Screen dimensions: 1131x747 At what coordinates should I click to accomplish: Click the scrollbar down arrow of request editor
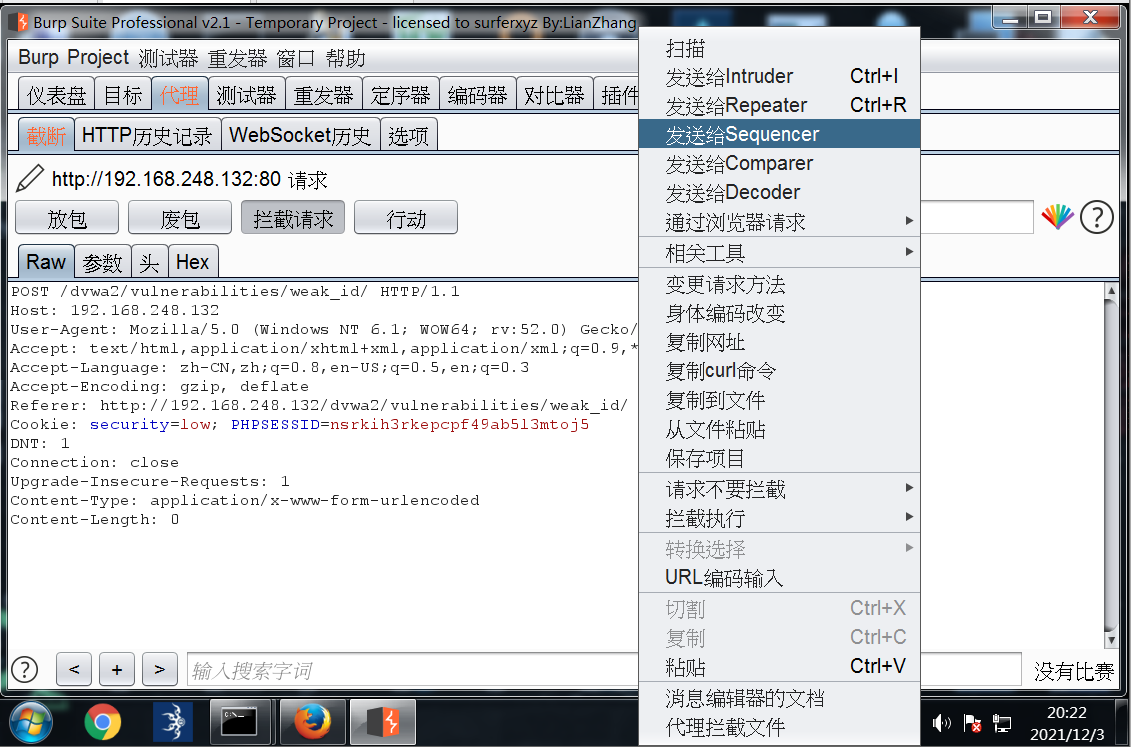[x=1111, y=640]
